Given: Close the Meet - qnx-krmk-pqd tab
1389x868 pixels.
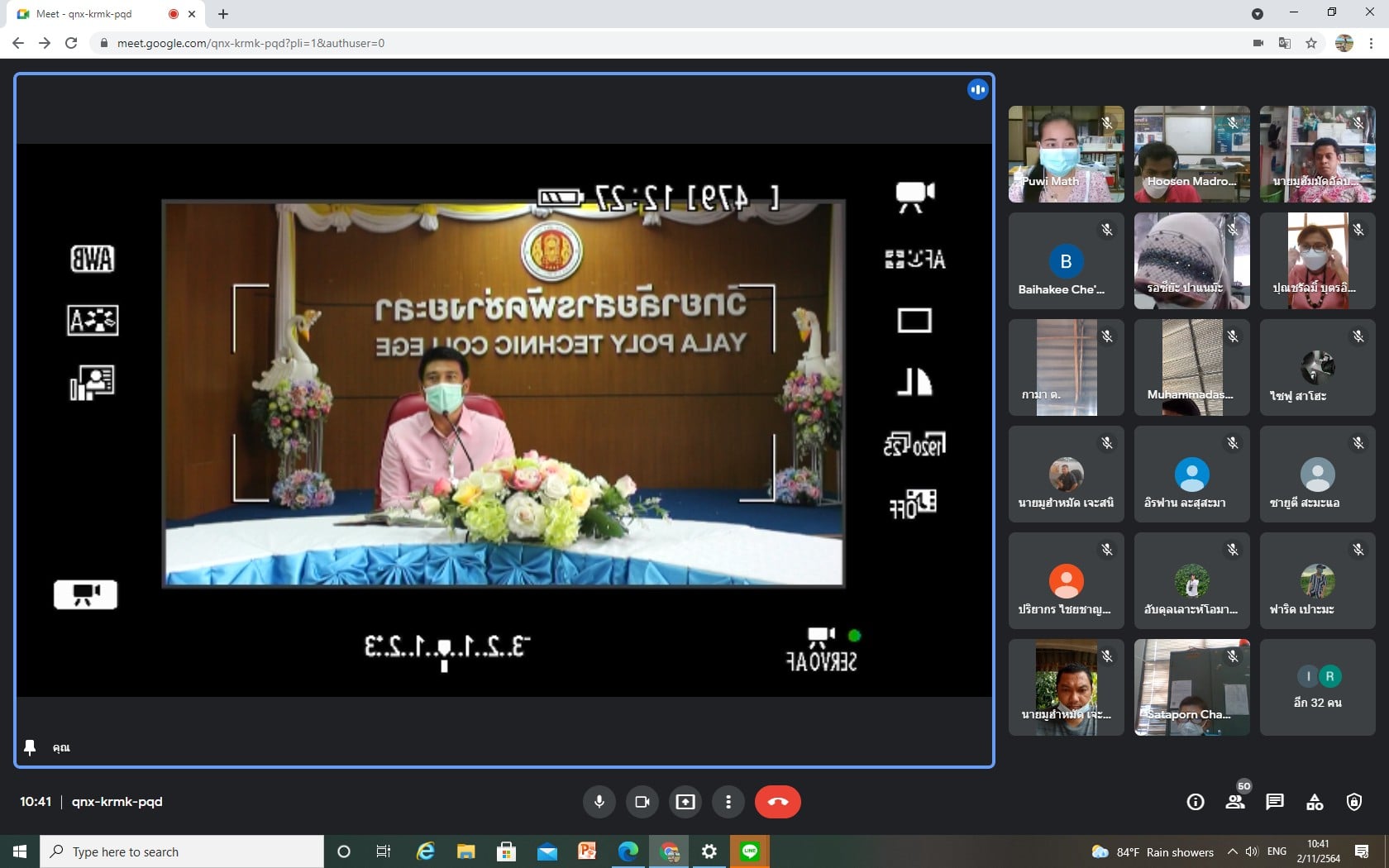Looking at the screenshot, I should pos(192,14).
